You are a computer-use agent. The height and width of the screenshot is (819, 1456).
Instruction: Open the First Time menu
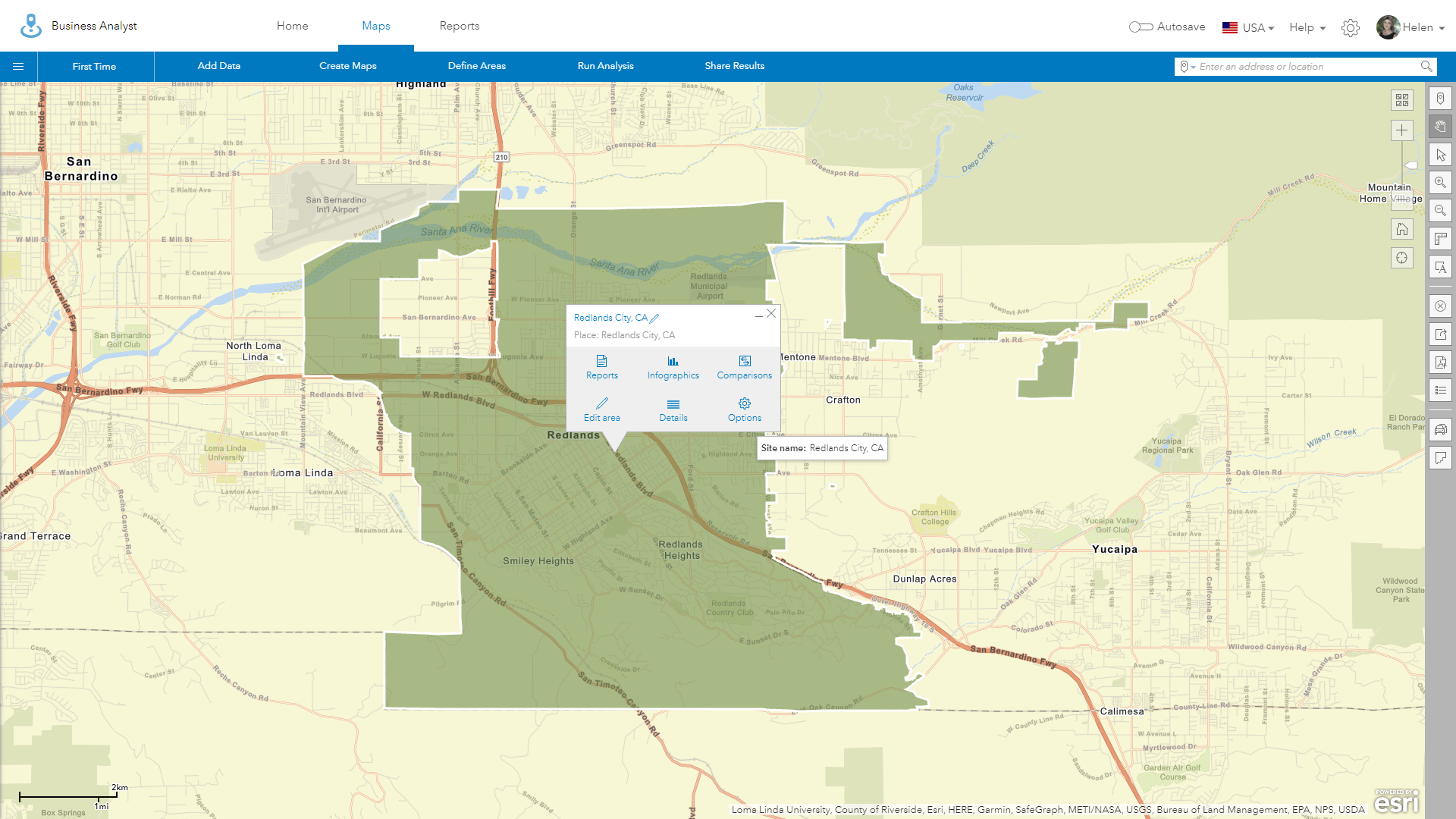[94, 67]
